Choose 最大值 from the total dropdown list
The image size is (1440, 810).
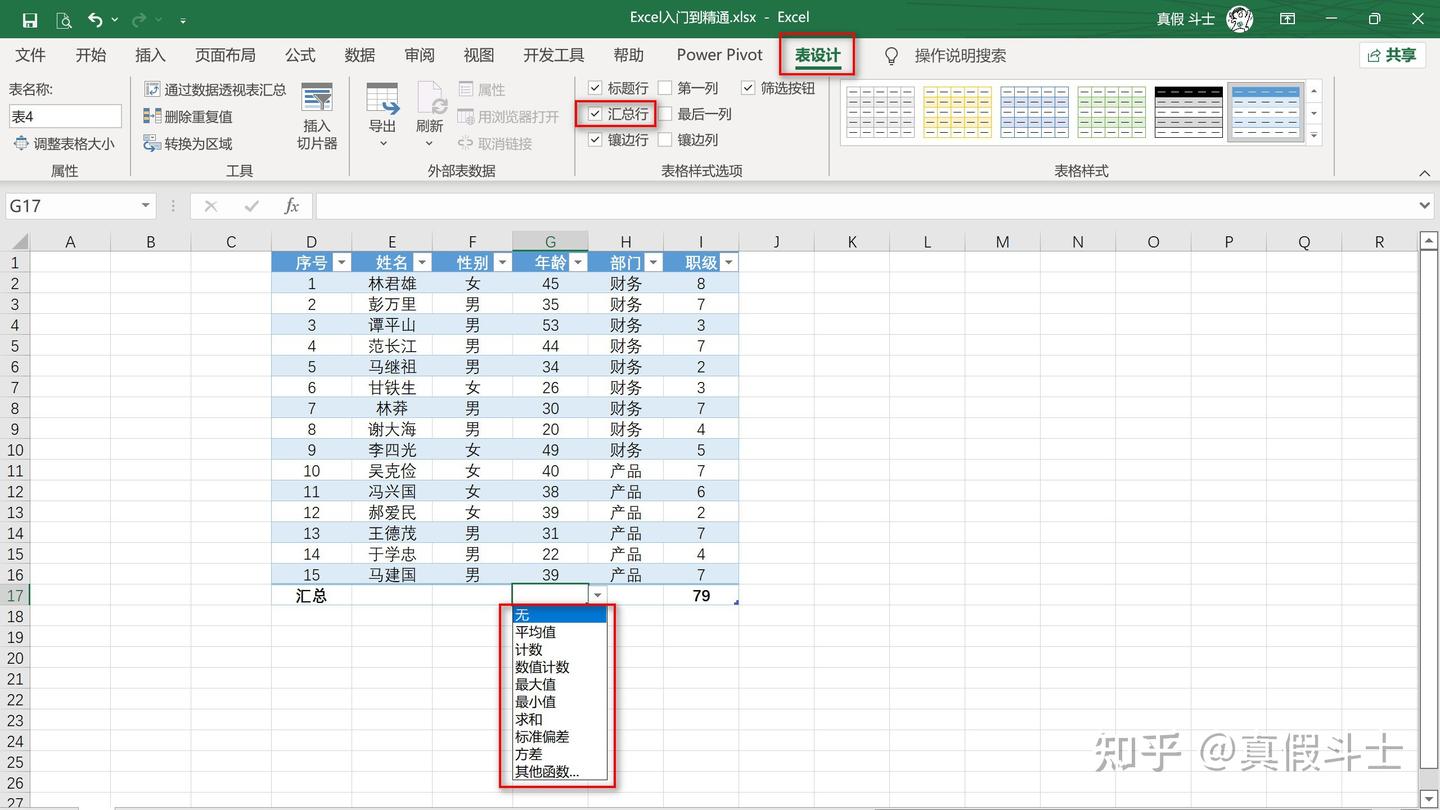[x=559, y=684]
